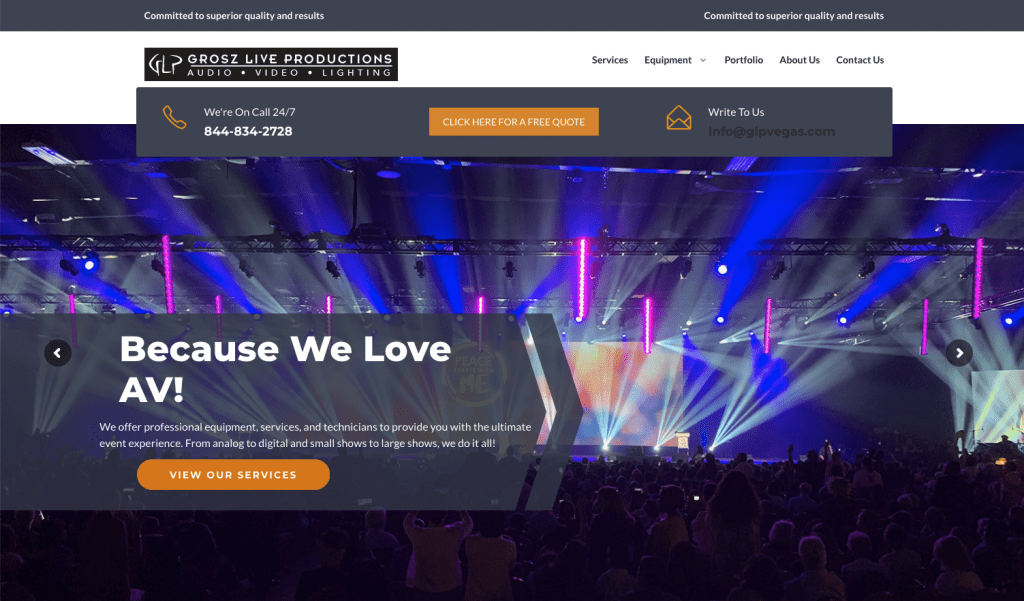This screenshot has height=601, width=1024.
Task: Open the Contact Us page
Action: [859, 60]
